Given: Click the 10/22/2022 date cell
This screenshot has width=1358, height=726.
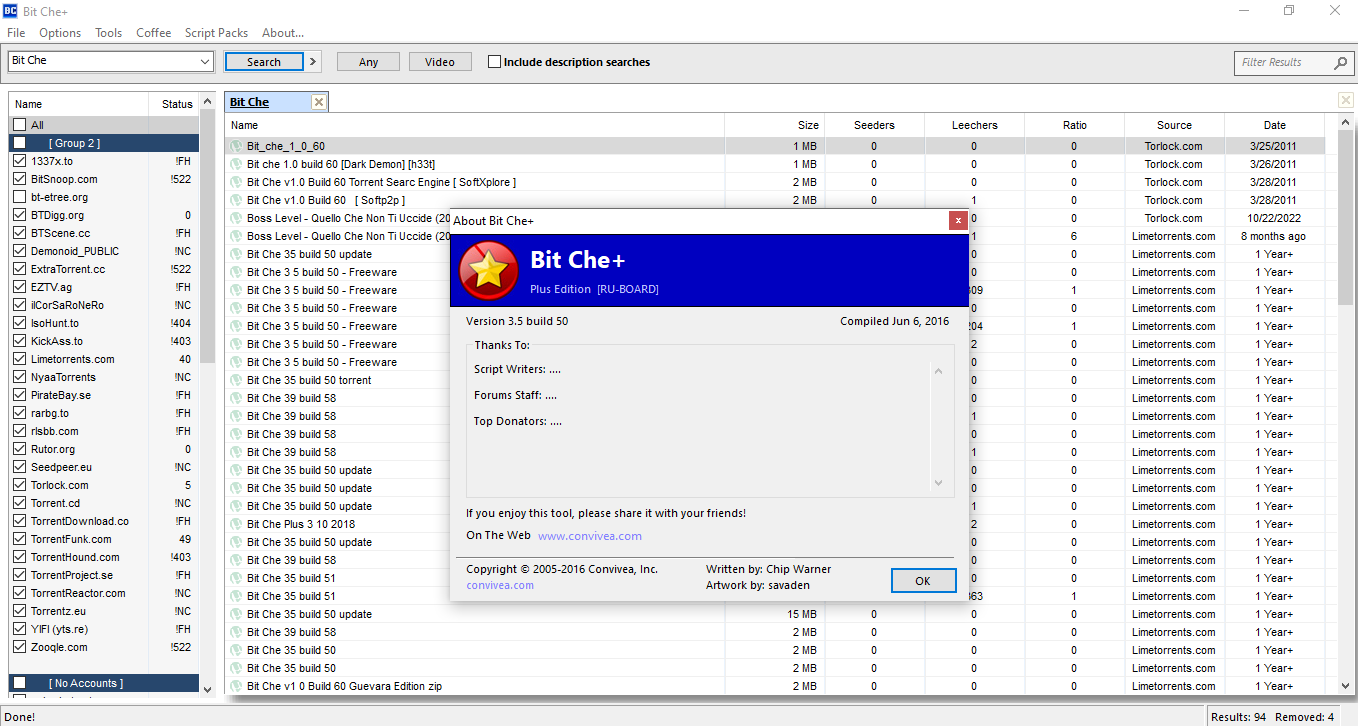Looking at the screenshot, I should tap(1274, 218).
